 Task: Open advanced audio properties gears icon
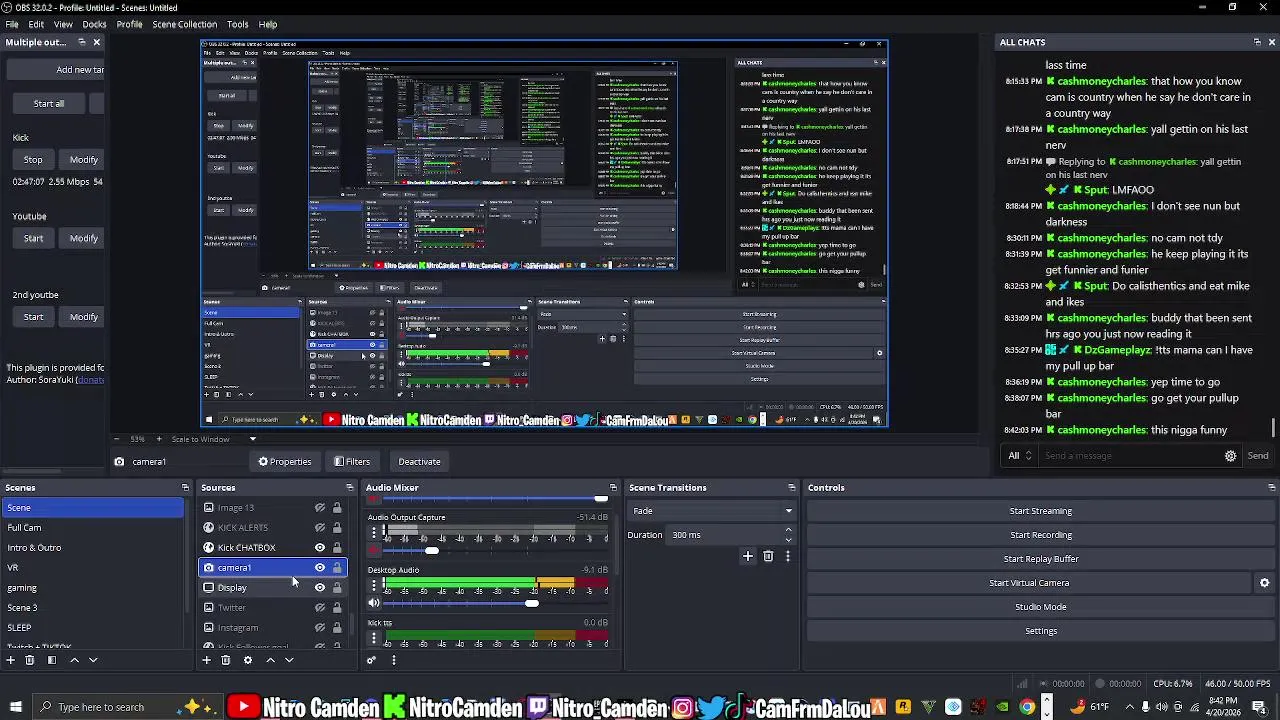click(372, 660)
